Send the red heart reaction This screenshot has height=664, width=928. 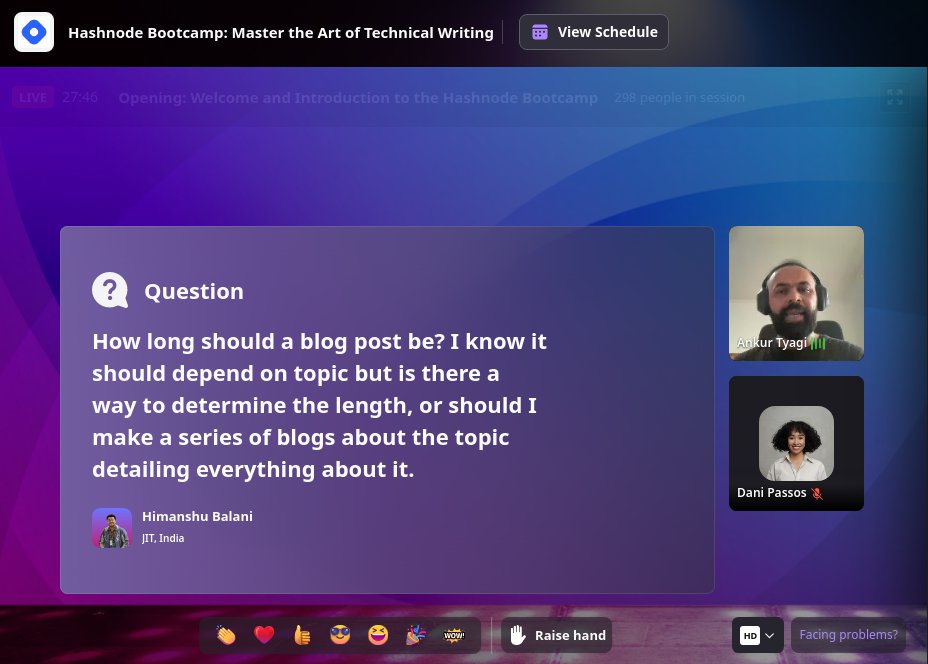(264, 635)
